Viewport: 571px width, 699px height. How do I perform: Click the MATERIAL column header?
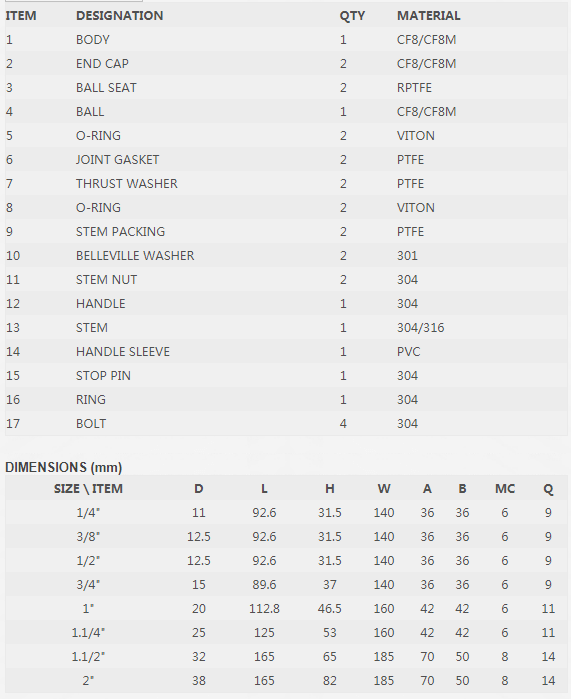pos(428,16)
